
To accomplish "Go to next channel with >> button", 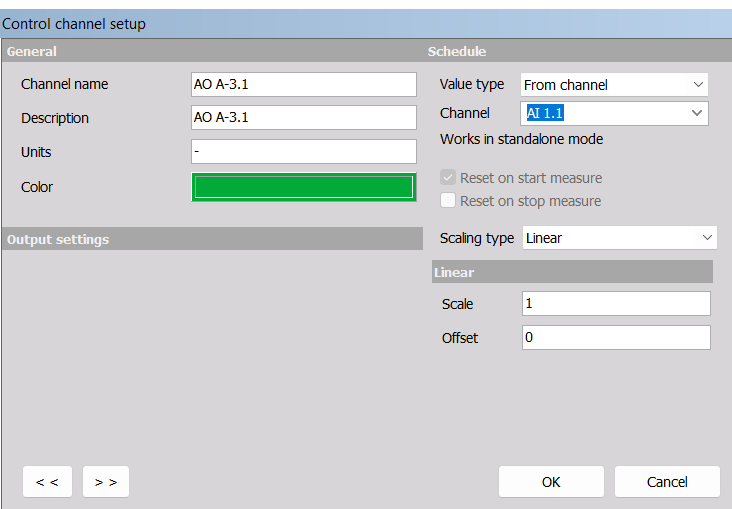I will pyautogui.click(x=106, y=481).
